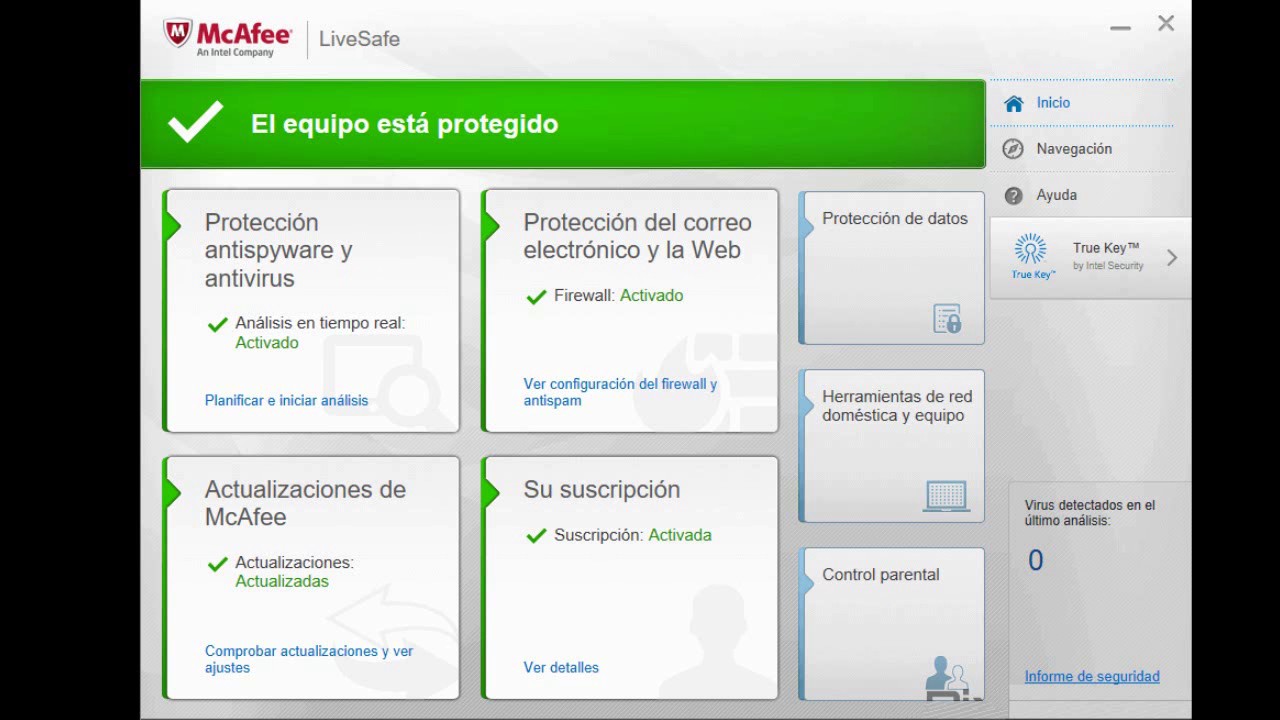
Task: Expand the Herramientas de red doméstica arrow
Action: tap(806, 405)
